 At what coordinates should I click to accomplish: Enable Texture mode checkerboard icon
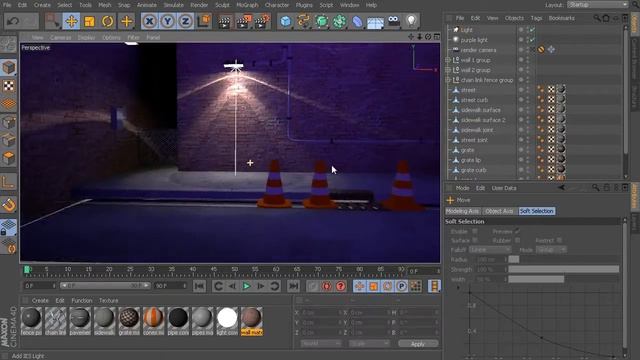[x=9, y=86]
